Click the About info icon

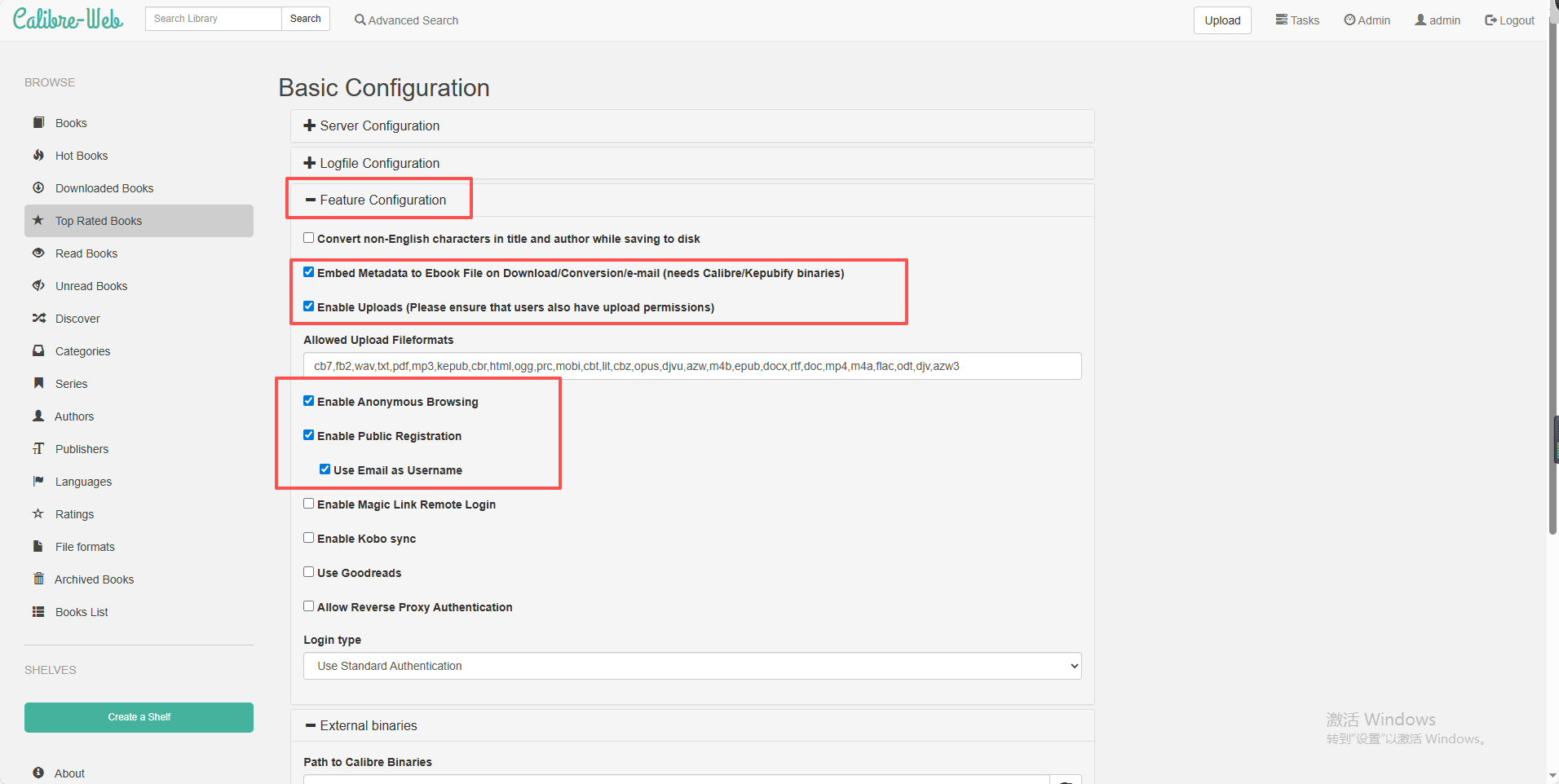click(38, 773)
